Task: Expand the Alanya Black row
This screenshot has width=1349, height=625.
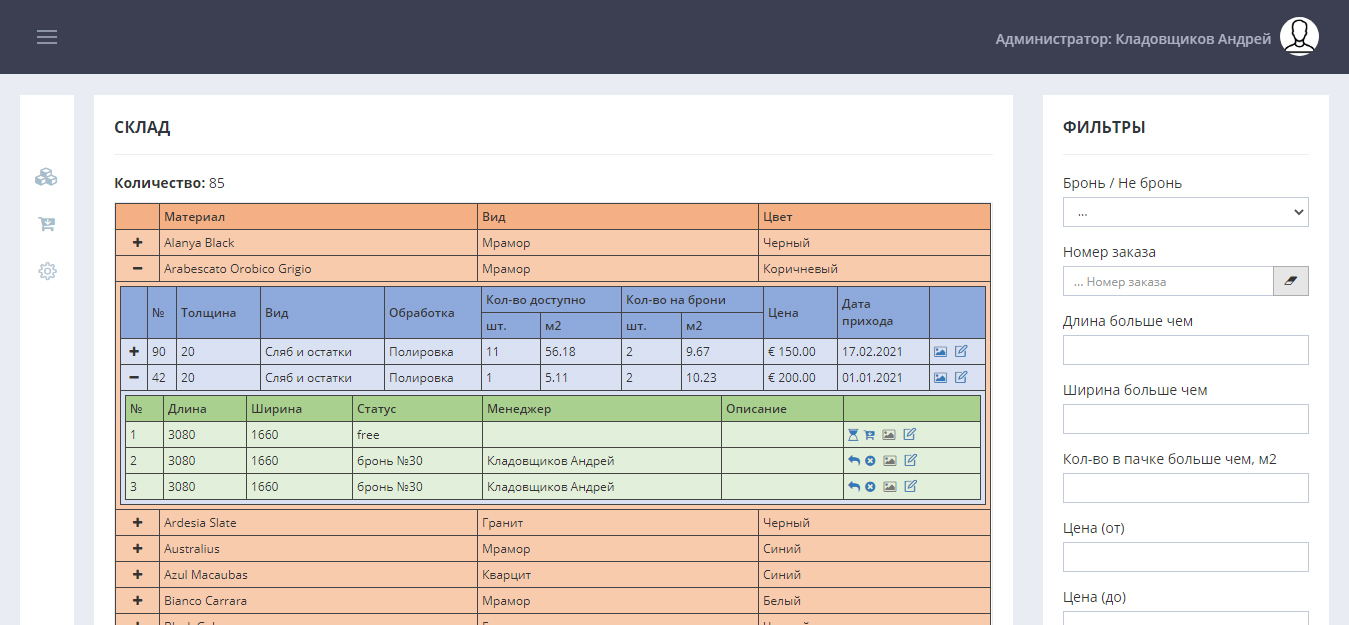Action: [x=137, y=243]
